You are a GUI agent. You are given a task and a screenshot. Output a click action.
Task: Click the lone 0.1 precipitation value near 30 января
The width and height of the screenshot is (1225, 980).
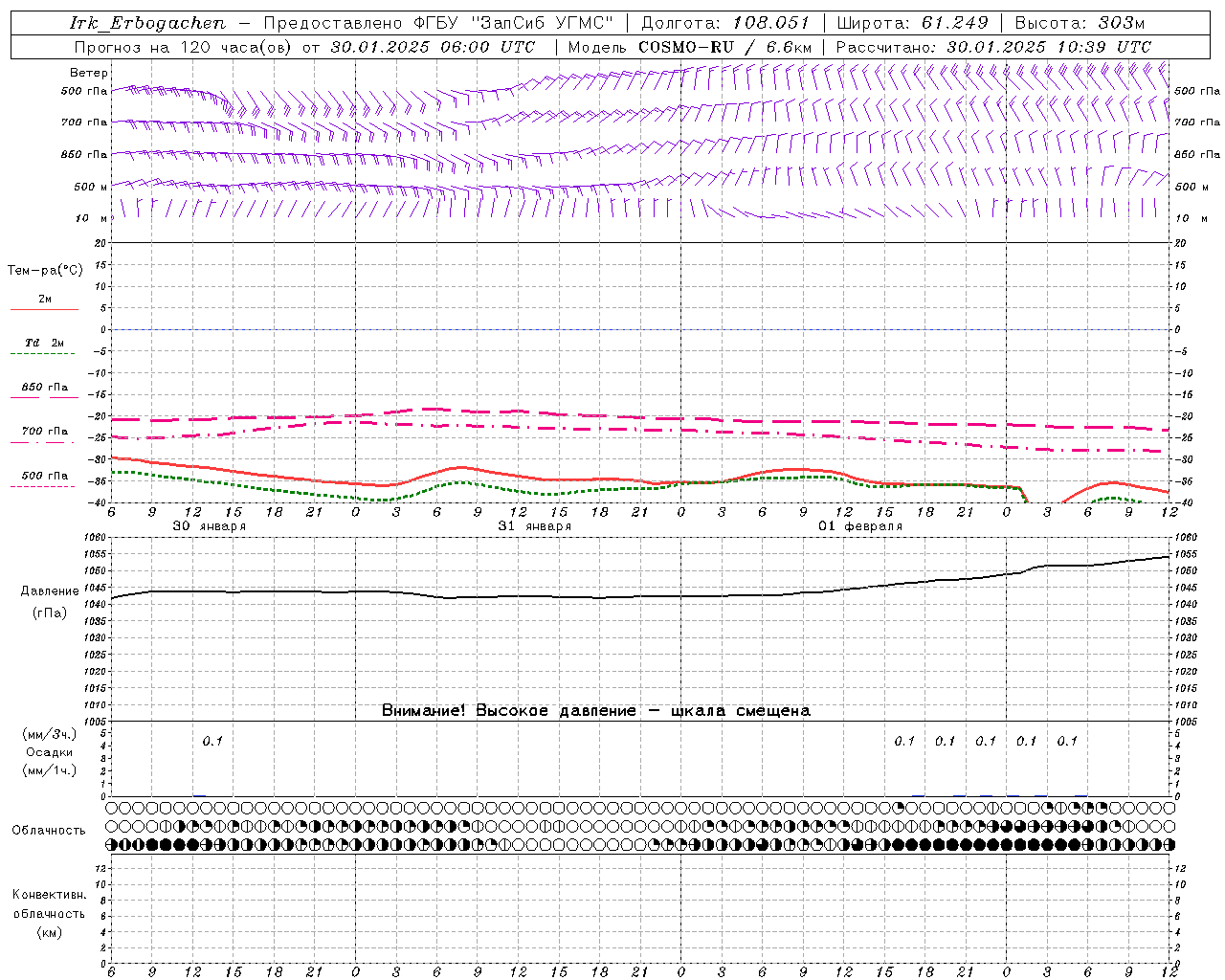pyautogui.click(x=212, y=741)
